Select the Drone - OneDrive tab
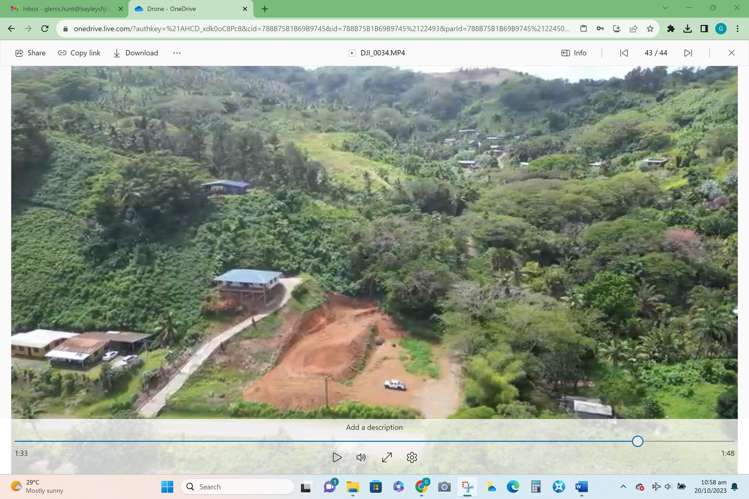This screenshot has width=749, height=499. point(191,9)
